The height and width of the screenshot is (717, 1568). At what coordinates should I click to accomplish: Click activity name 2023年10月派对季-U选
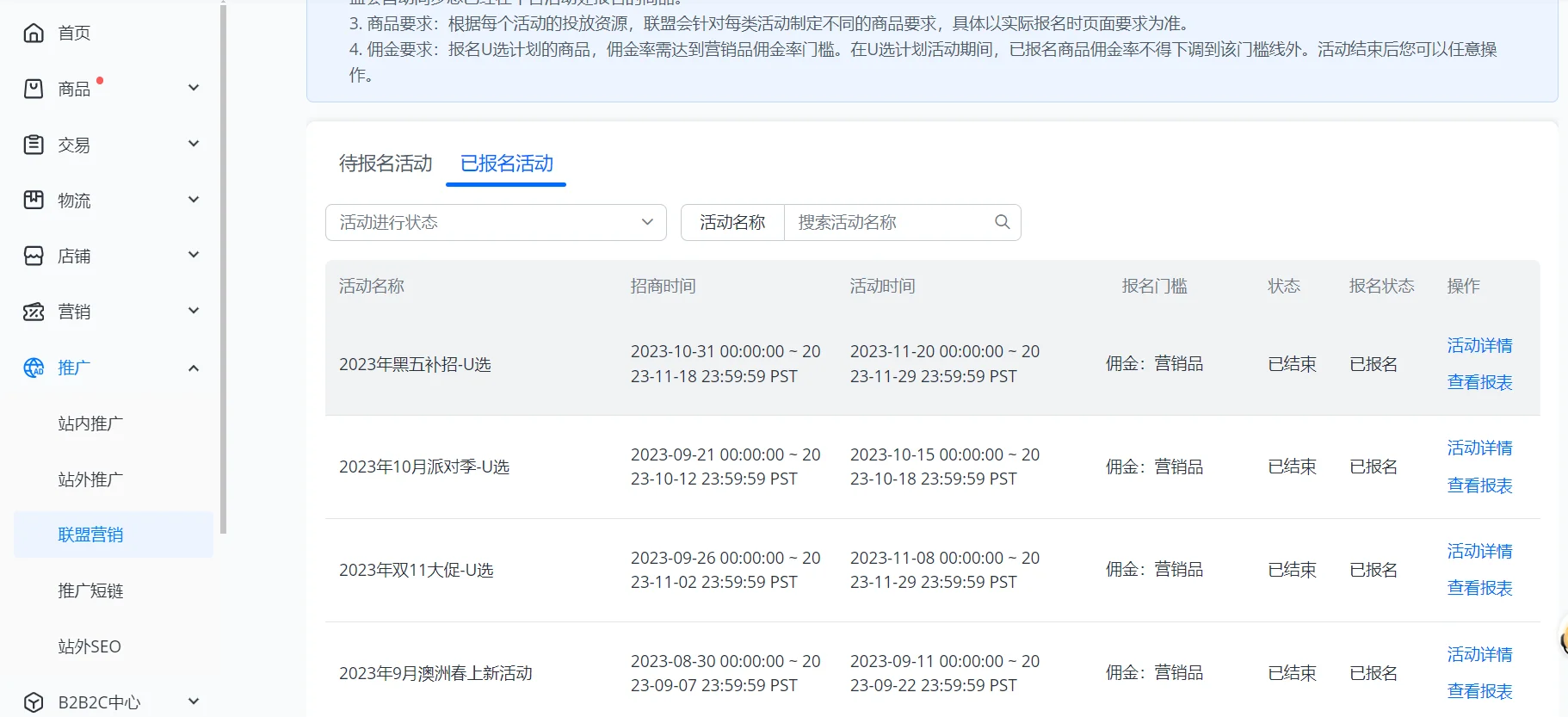424,467
